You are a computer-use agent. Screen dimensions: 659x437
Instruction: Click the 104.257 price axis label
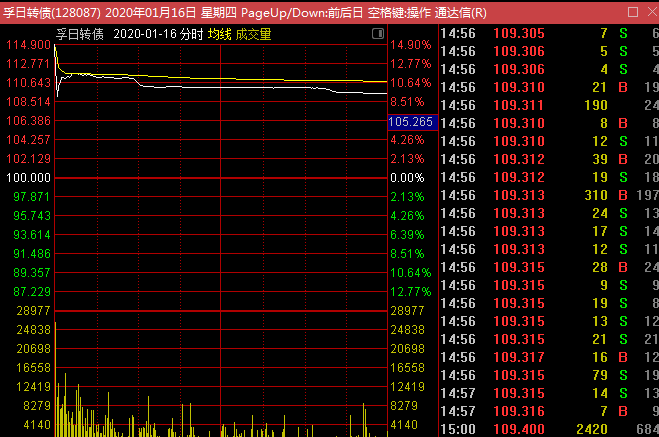point(28,140)
